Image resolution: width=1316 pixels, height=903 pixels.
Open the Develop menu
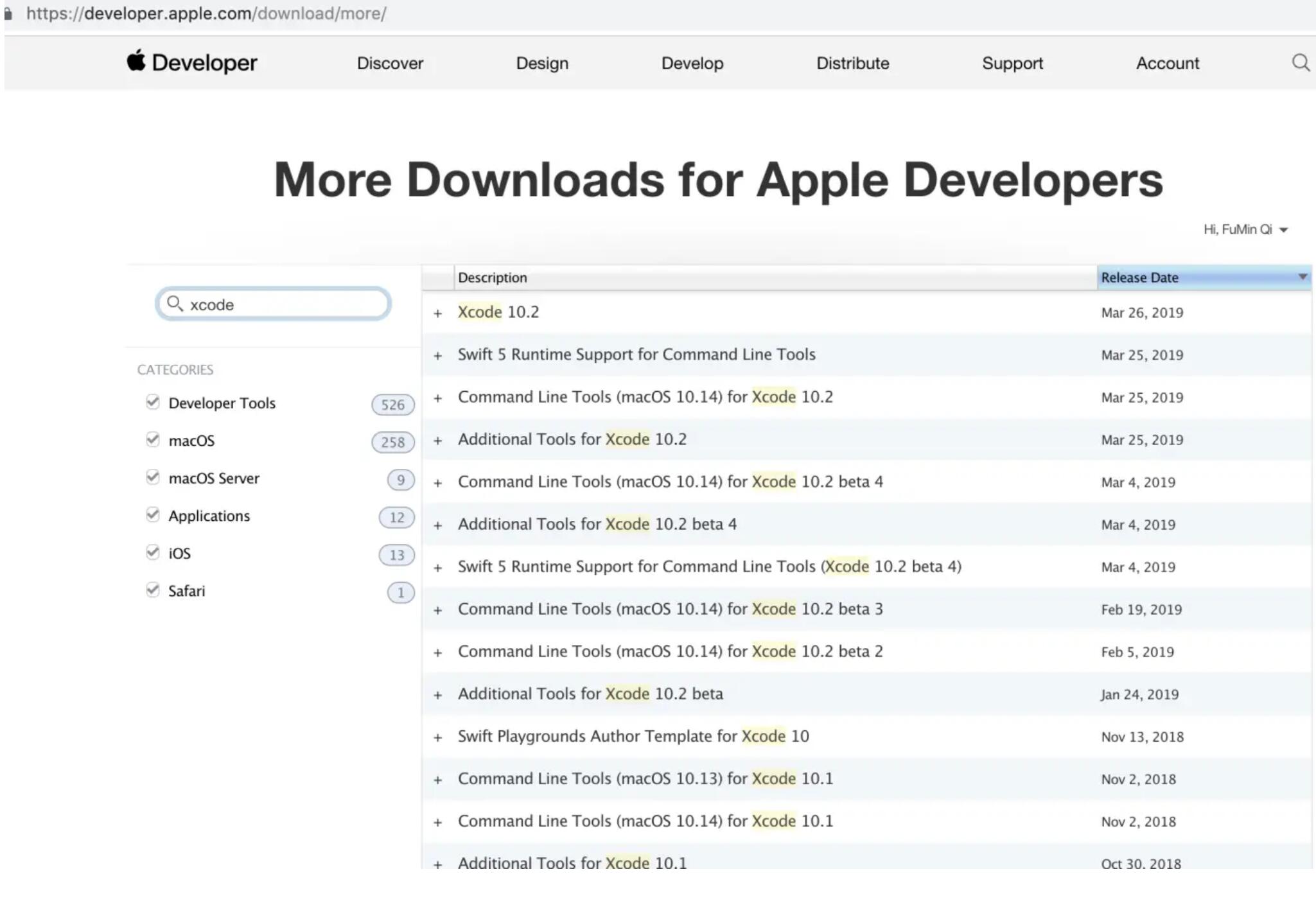click(692, 63)
